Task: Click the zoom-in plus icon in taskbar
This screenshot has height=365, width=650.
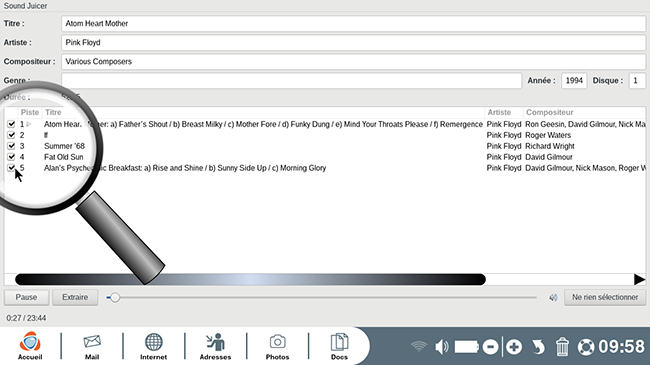Action: coord(514,347)
